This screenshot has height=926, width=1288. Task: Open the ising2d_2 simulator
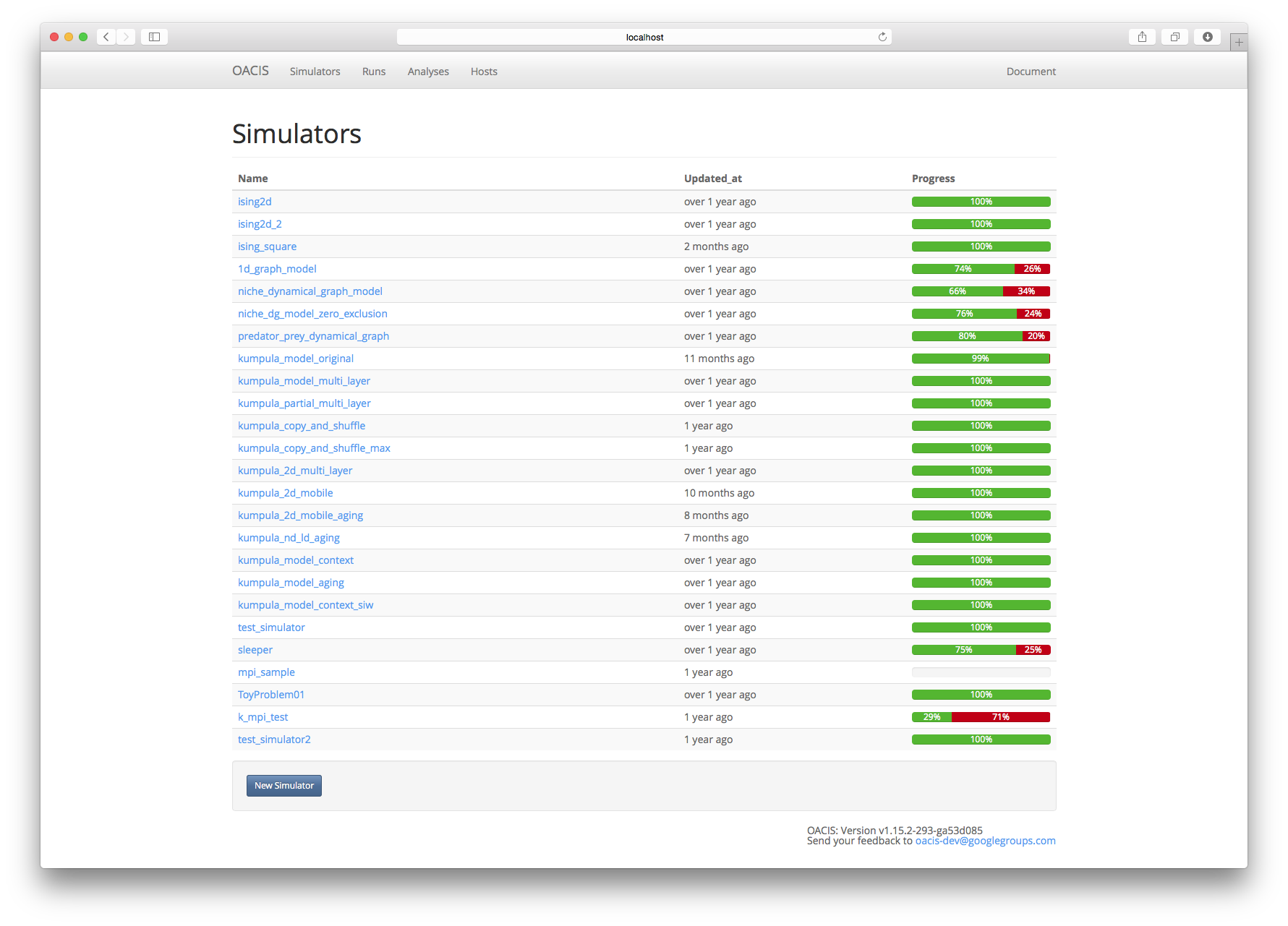pos(260,224)
